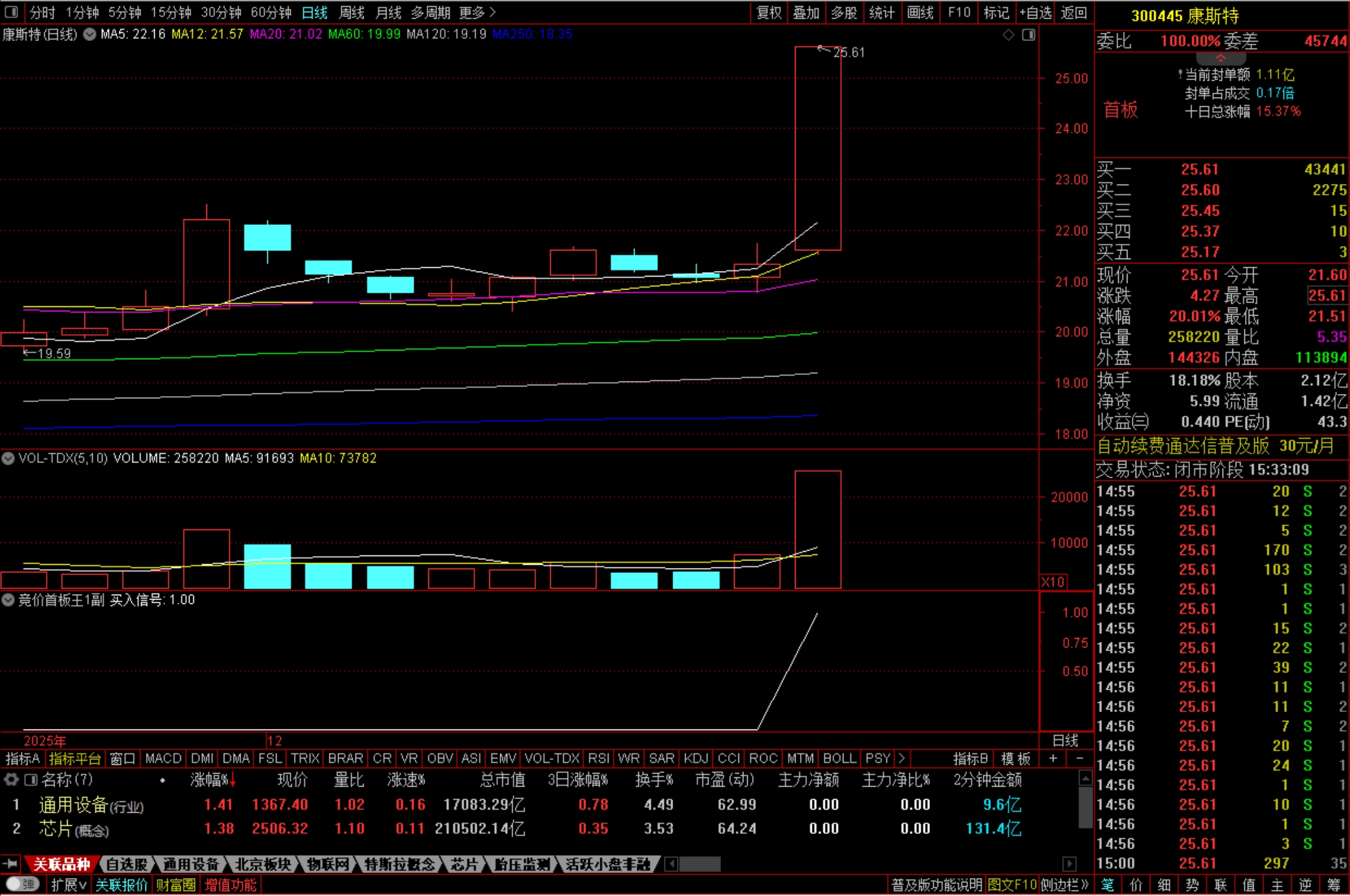Click the panel layout icon beside the diamond

1029,35
